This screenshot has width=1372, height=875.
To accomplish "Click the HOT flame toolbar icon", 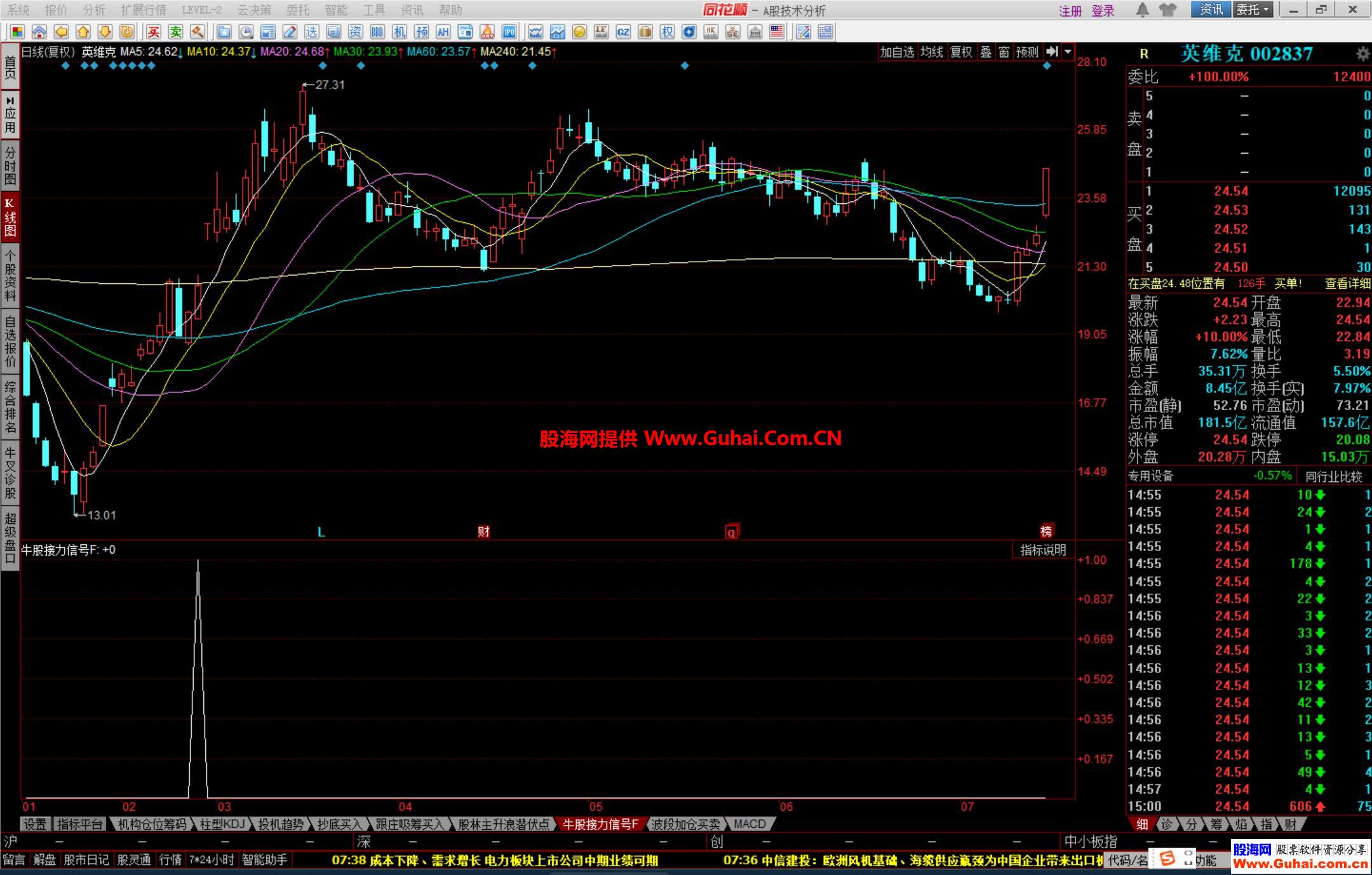I will [487, 32].
